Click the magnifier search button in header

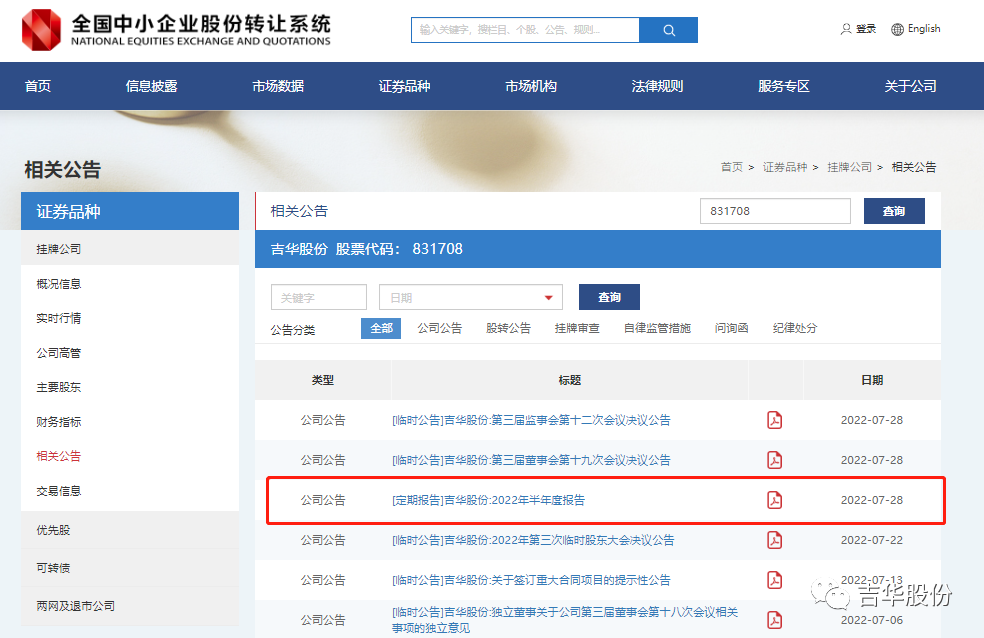click(668, 30)
